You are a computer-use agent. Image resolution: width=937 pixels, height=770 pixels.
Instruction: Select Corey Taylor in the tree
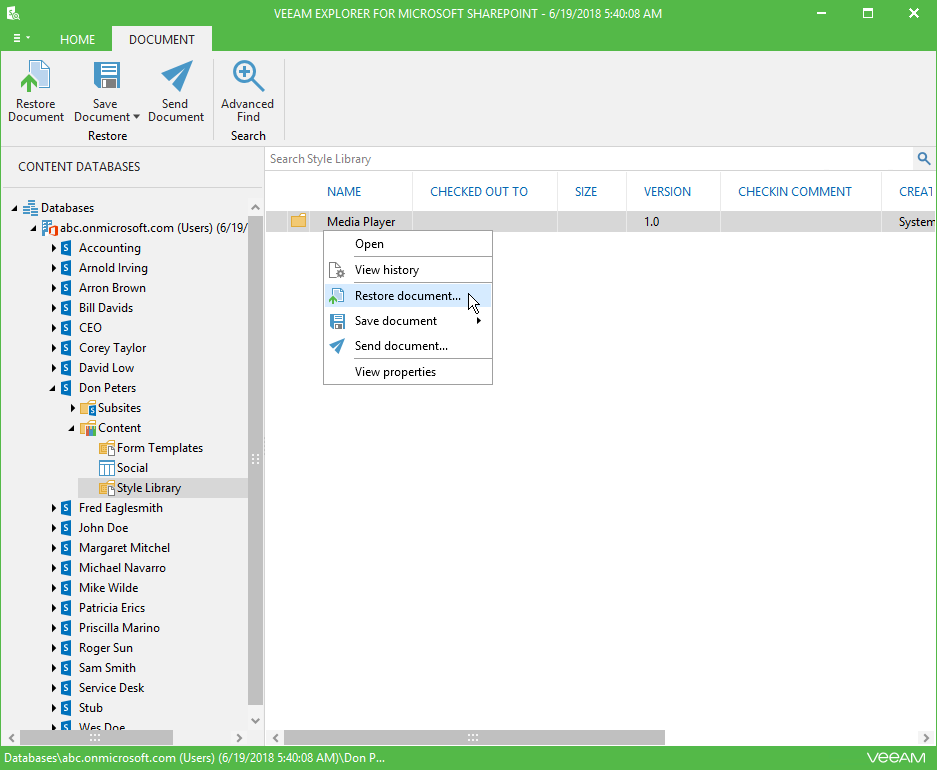coord(112,348)
